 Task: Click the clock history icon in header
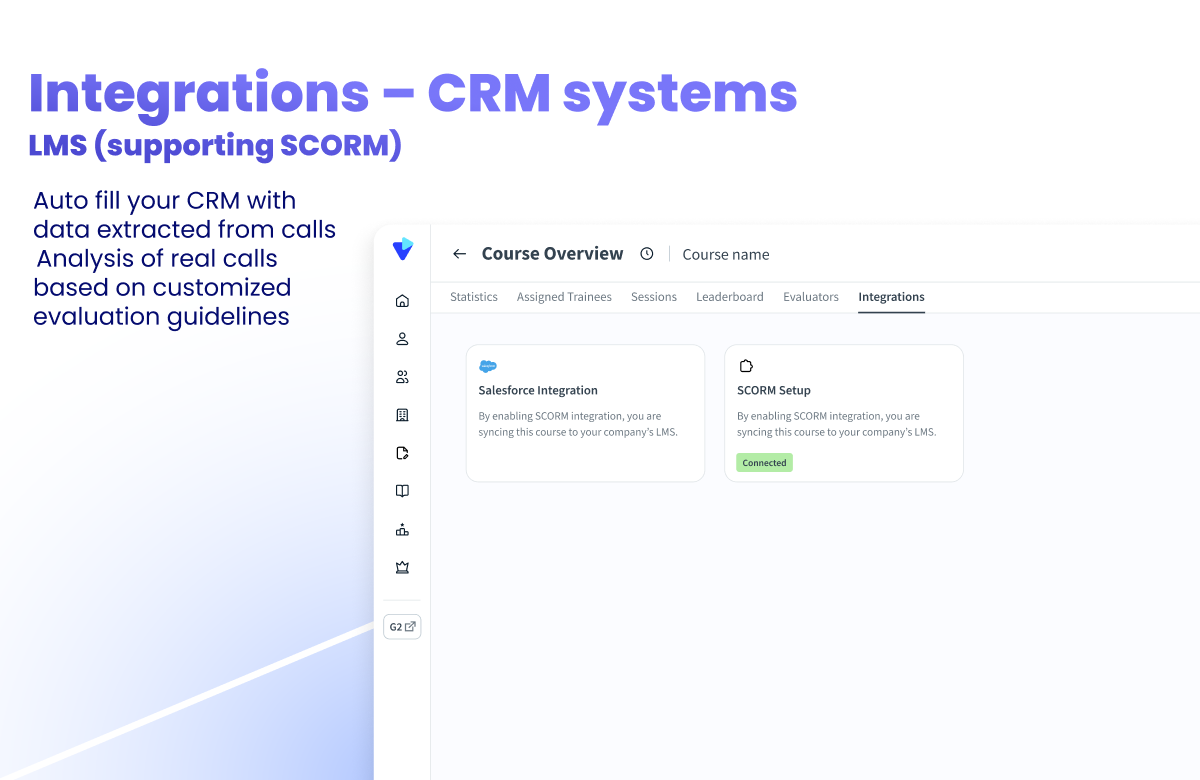[x=647, y=254]
